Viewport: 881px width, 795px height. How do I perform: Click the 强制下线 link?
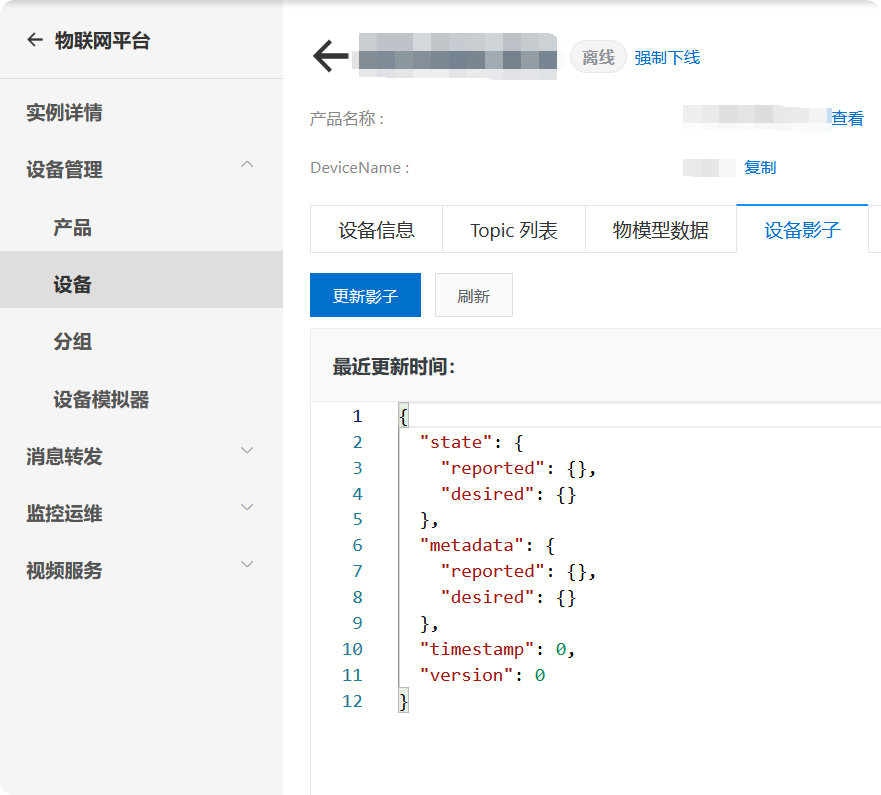(667, 57)
